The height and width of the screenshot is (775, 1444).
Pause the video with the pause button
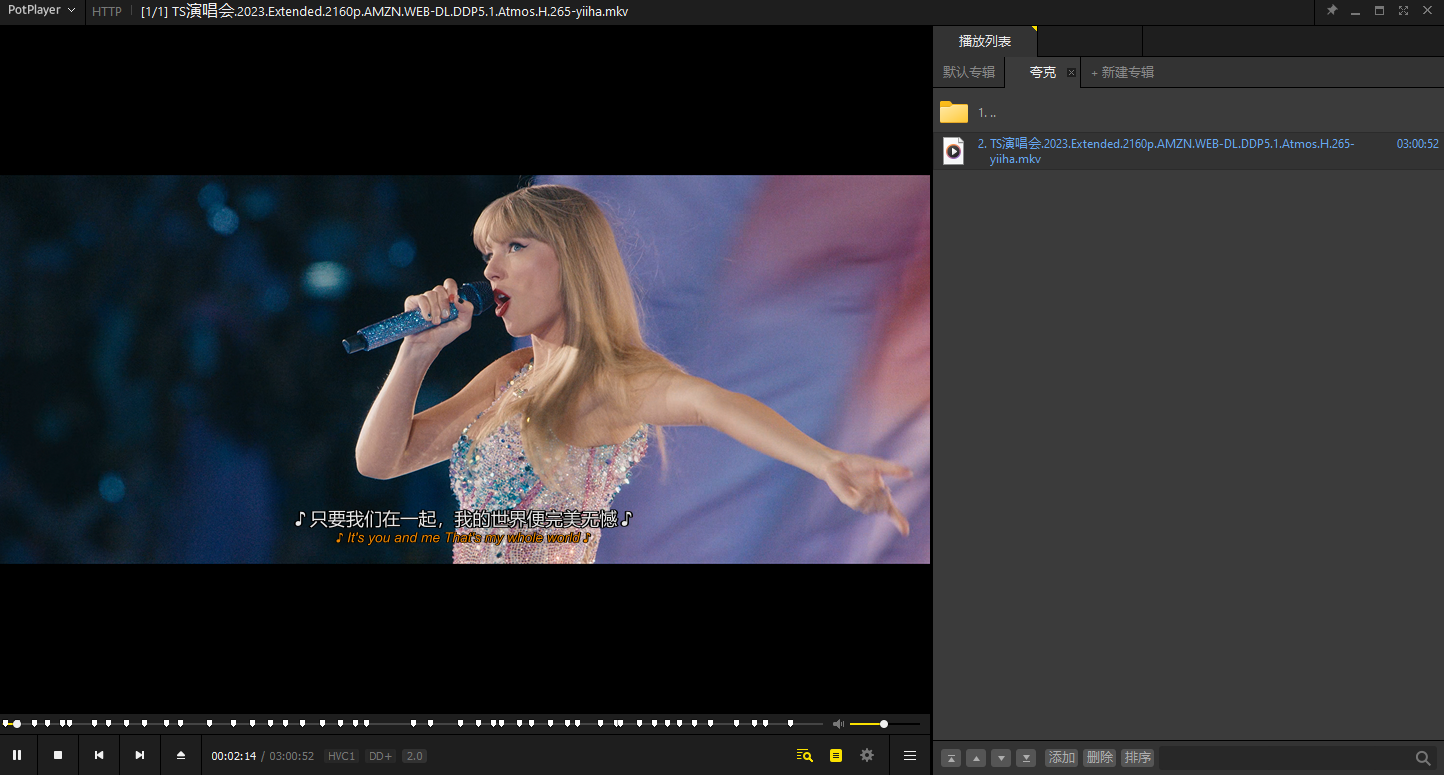coord(17,755)
